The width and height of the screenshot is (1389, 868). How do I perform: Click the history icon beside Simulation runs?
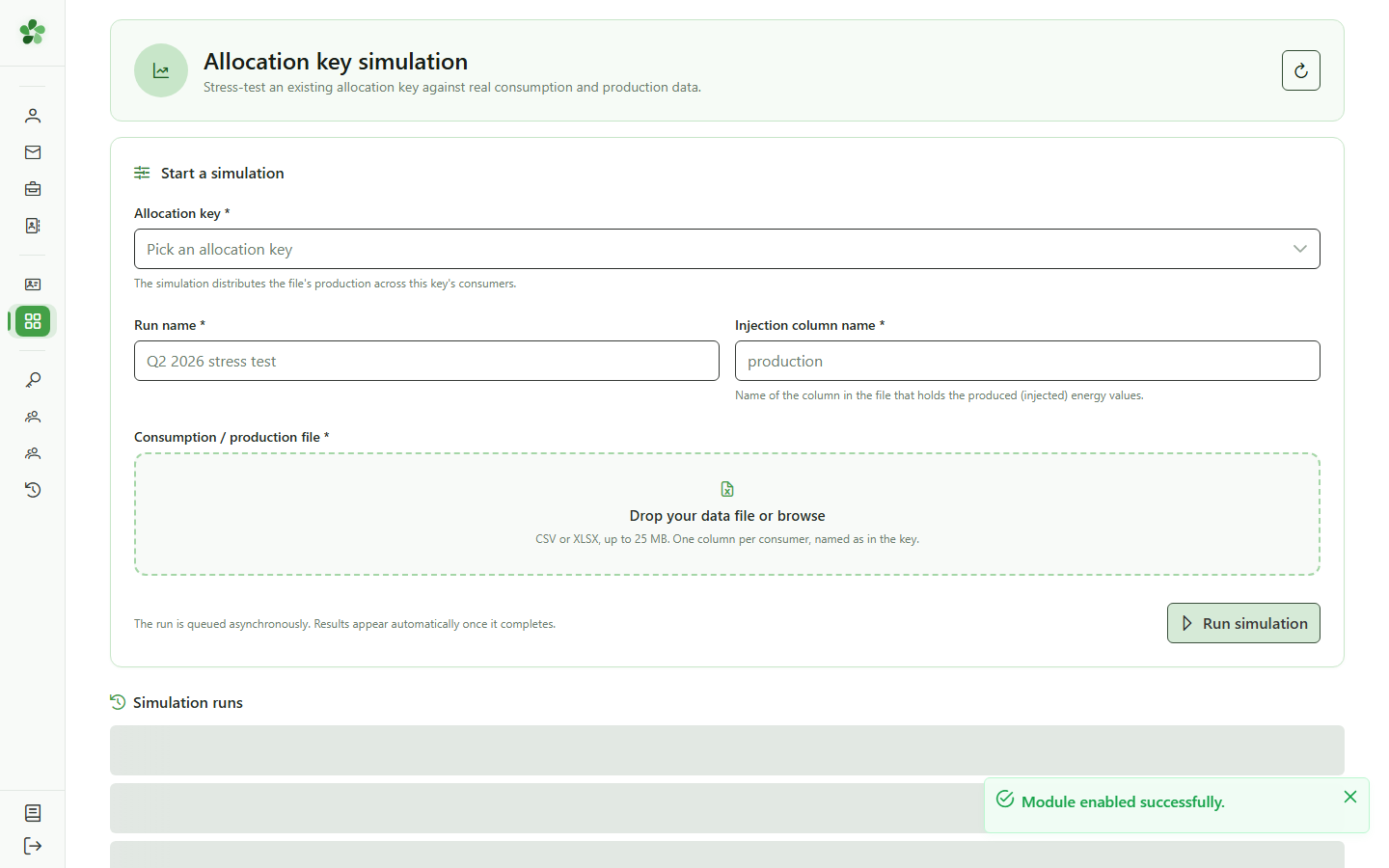coord(118,702)
